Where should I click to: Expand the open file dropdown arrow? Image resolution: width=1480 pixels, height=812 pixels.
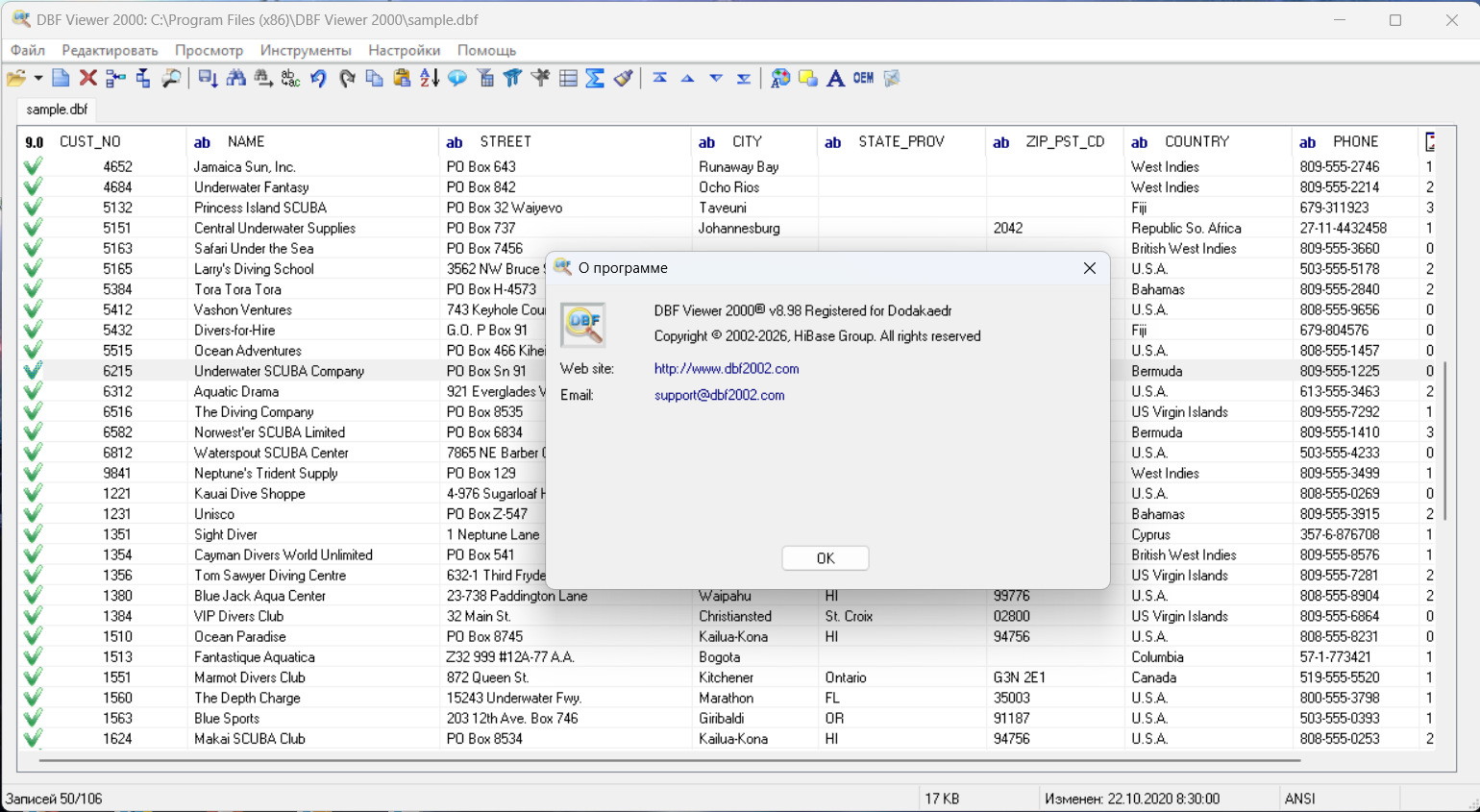37,79
